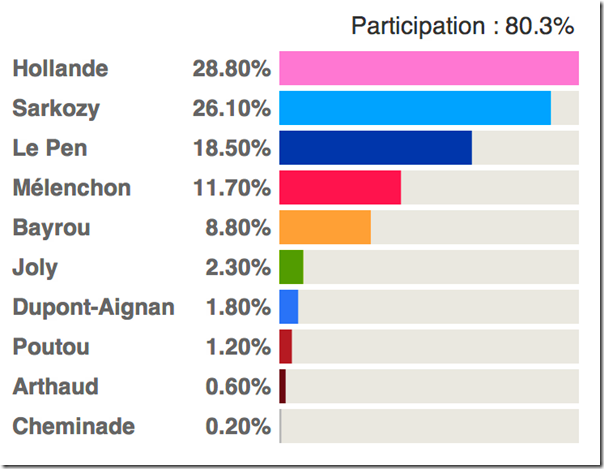Click the green Joly result bar

291,267
